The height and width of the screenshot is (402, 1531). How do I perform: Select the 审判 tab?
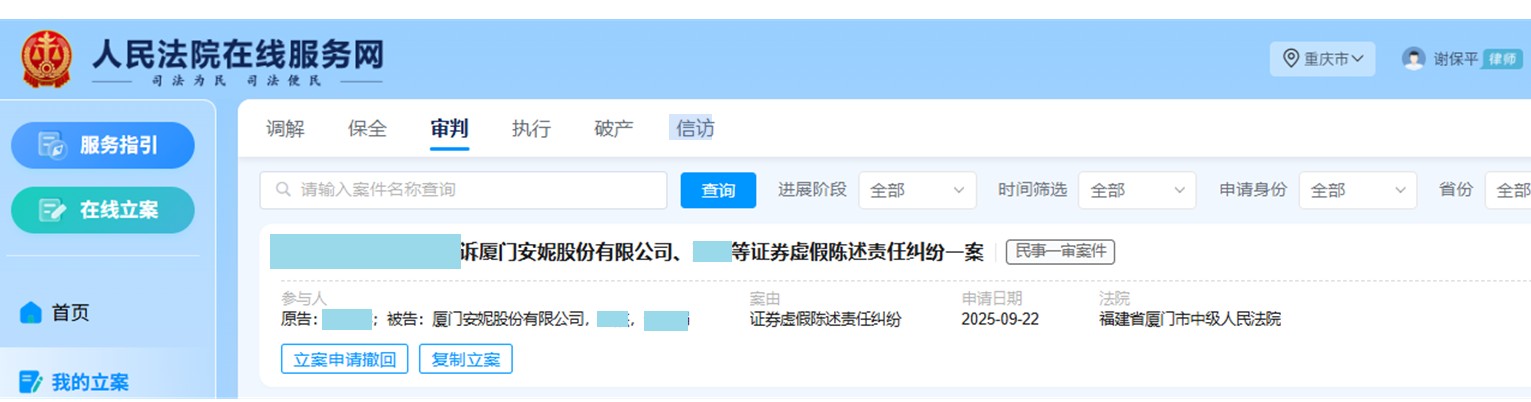(449, 129)
